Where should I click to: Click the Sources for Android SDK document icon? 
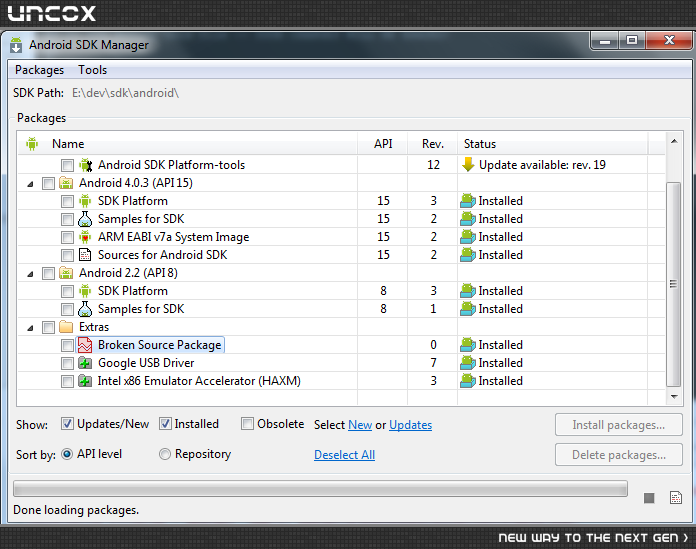click(x=85, y=255)
